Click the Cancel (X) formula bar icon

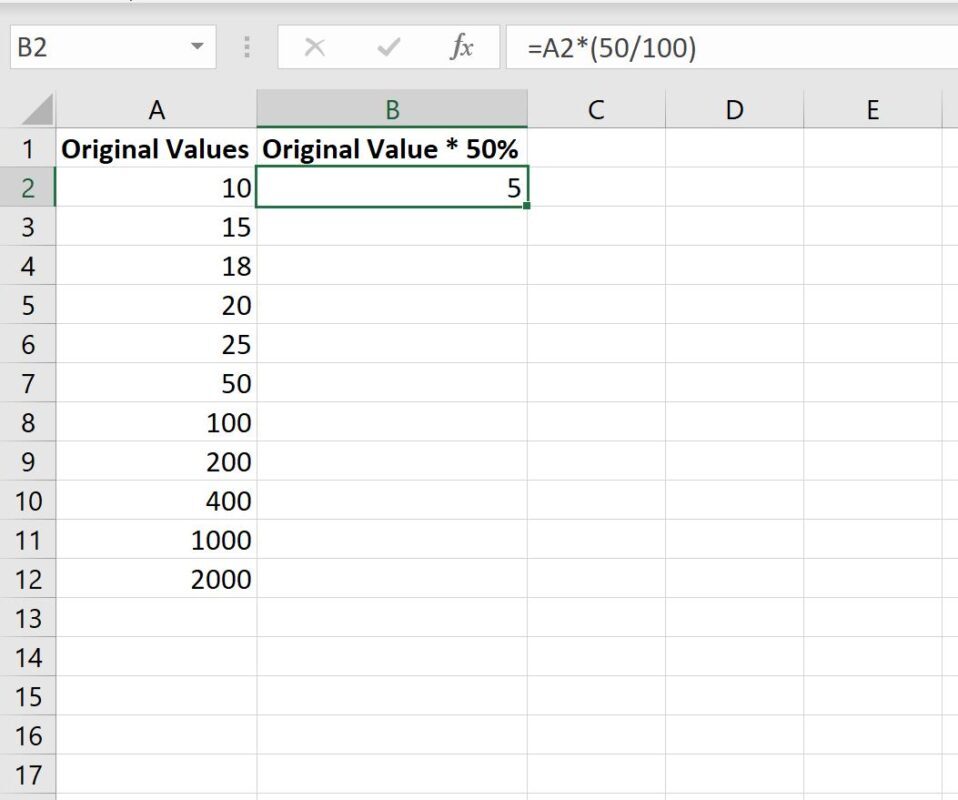pyautogui.click(x=315, y=47)
